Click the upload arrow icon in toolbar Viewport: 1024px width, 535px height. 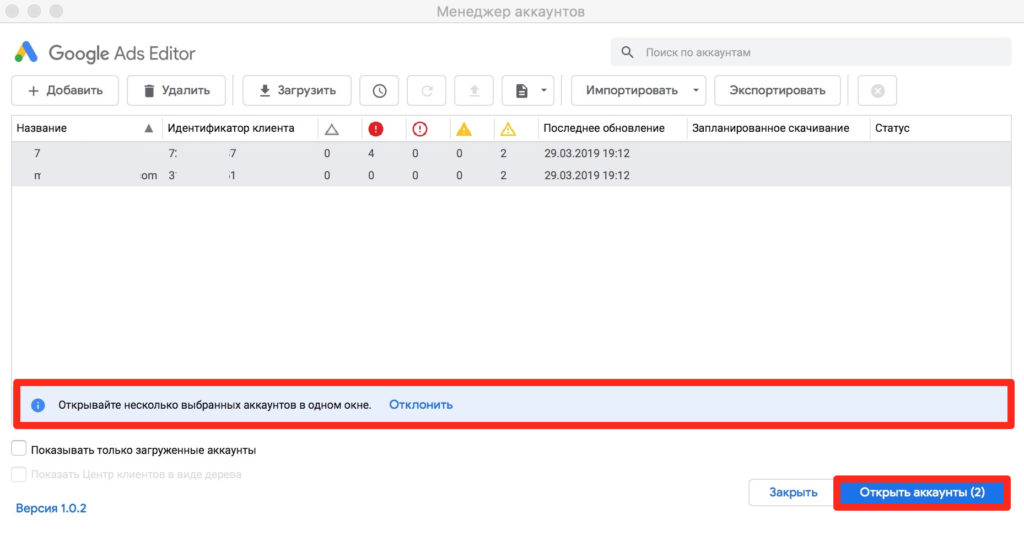click(474, 91)
